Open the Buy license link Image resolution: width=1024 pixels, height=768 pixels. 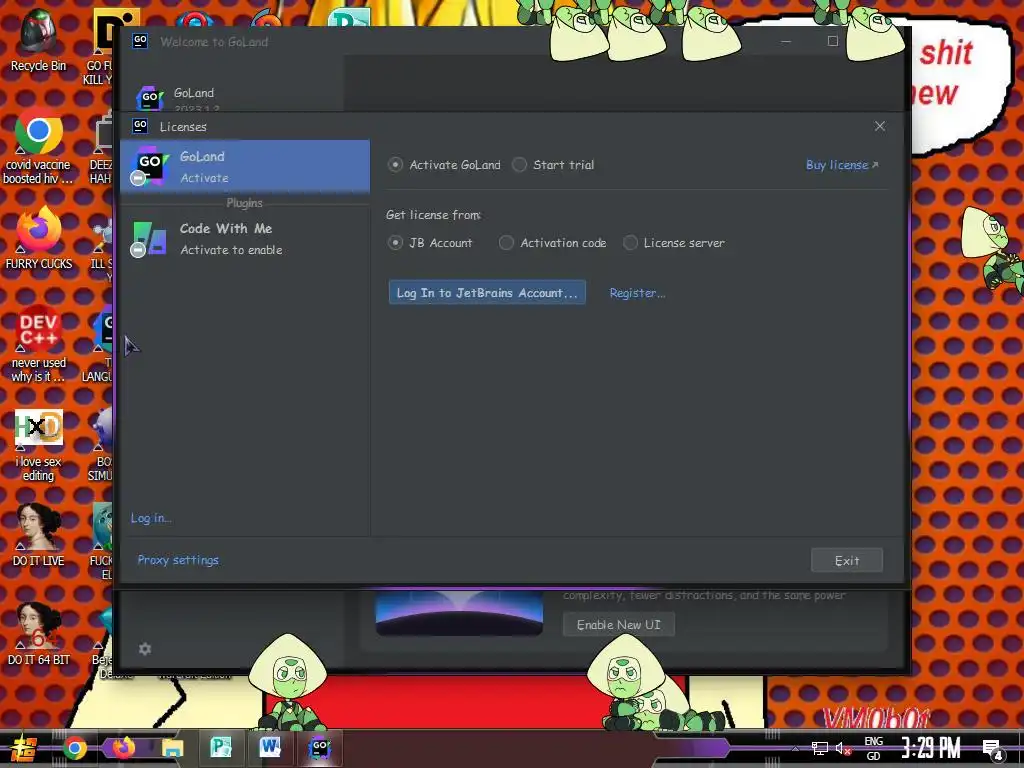click(x=842, y=165)
